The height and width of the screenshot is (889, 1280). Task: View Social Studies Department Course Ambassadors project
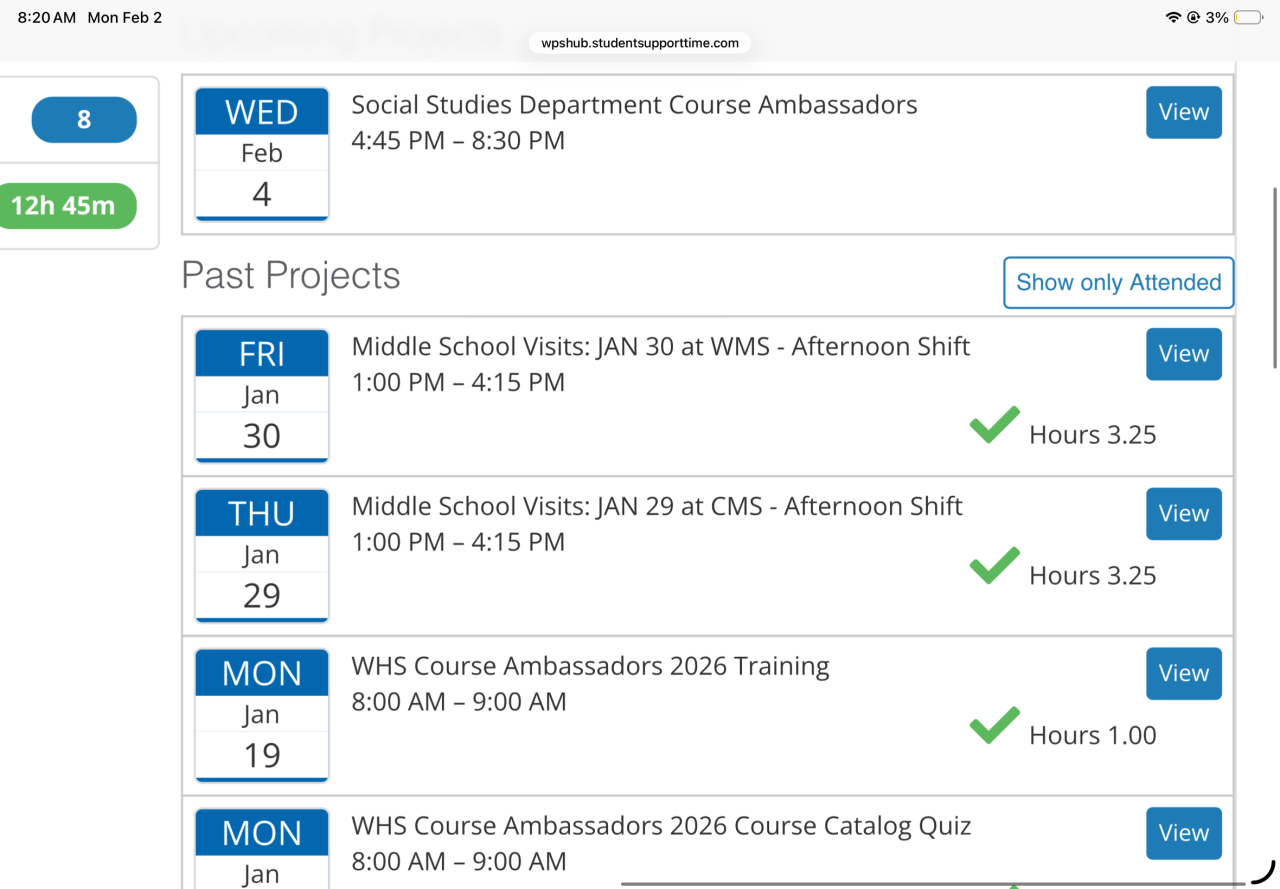coord(1184,112)
